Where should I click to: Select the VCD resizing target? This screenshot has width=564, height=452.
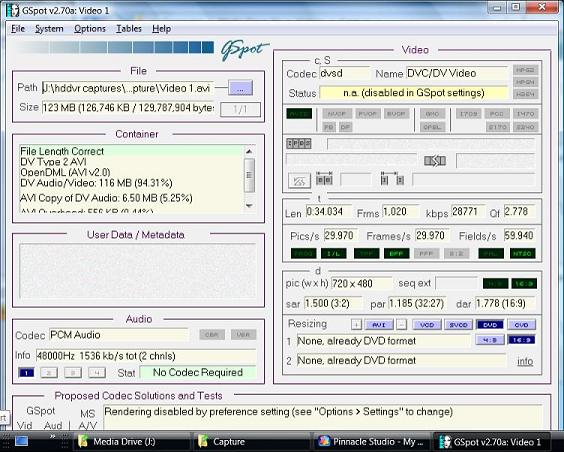(x=427, y=325)
